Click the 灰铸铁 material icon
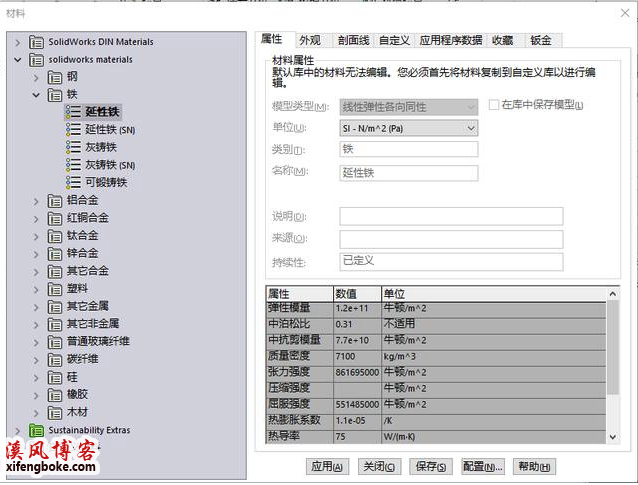 coord(73,147)
